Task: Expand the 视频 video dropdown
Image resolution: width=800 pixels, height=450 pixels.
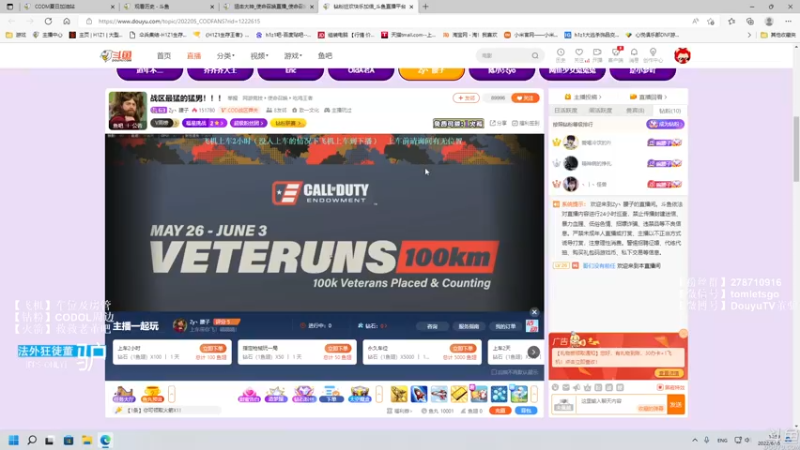Action: coord(259,56)
